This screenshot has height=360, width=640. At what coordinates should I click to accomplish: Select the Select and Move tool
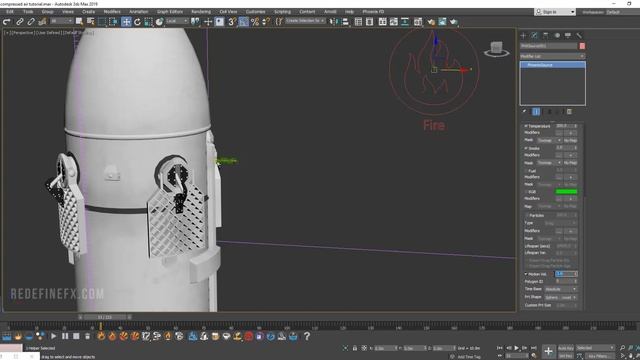point(126,22)
